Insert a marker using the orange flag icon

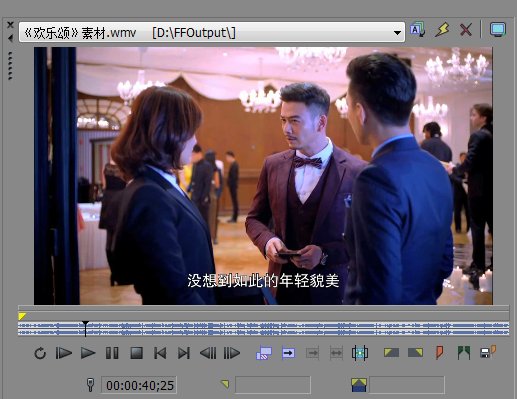tap(440, 353)
